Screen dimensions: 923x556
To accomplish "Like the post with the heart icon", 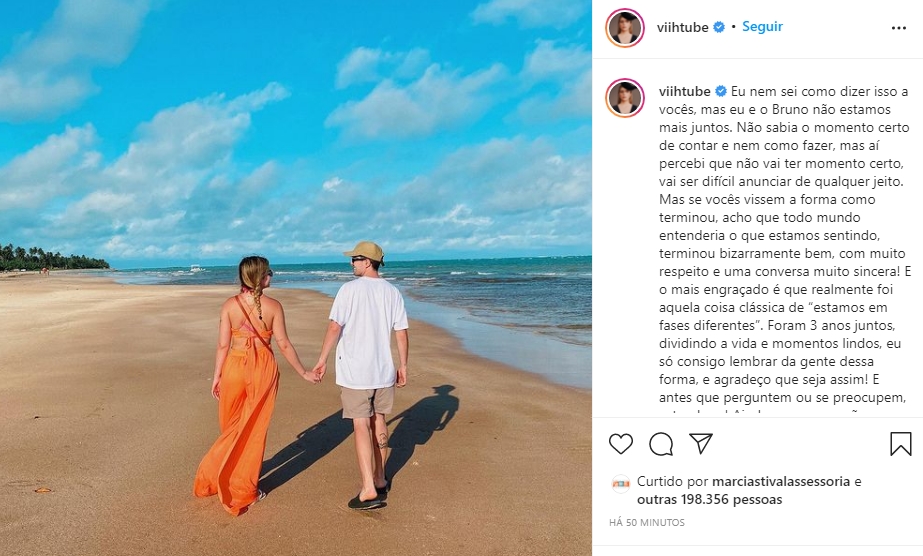I will coord(620,444).
